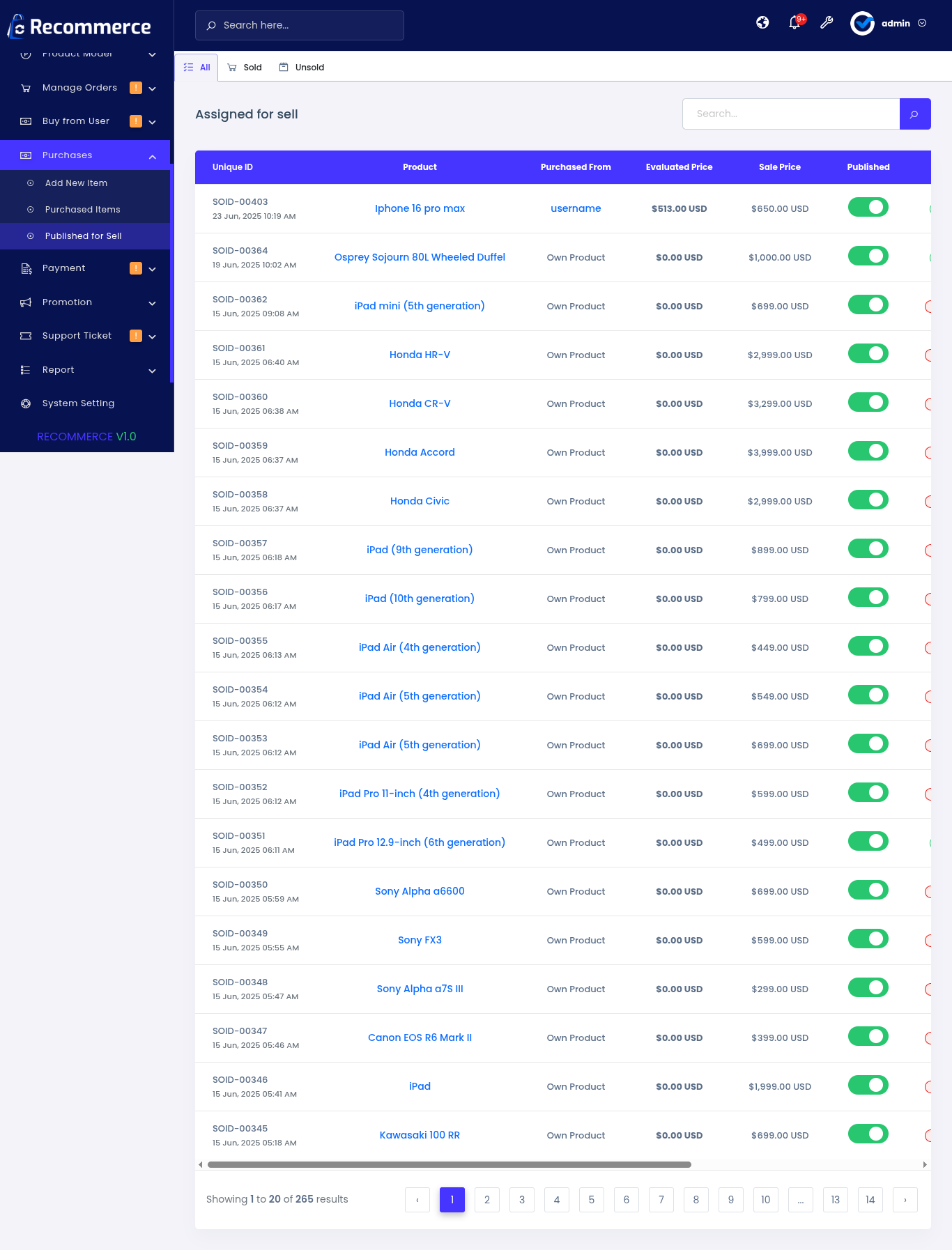
Task: Go to page 2 of results
Action: (x=487, y=1200)
